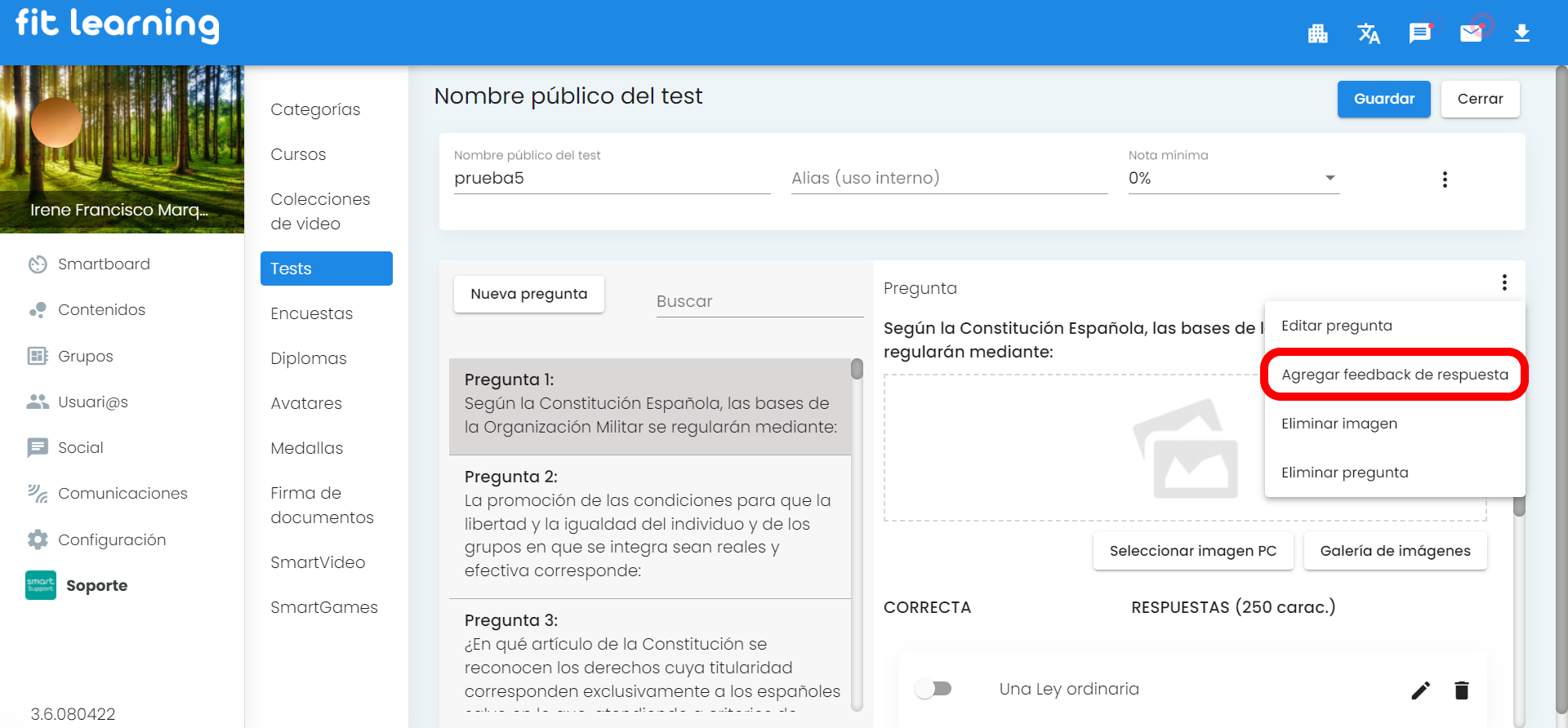Open the Soporte smart support icon

[41, 585]
